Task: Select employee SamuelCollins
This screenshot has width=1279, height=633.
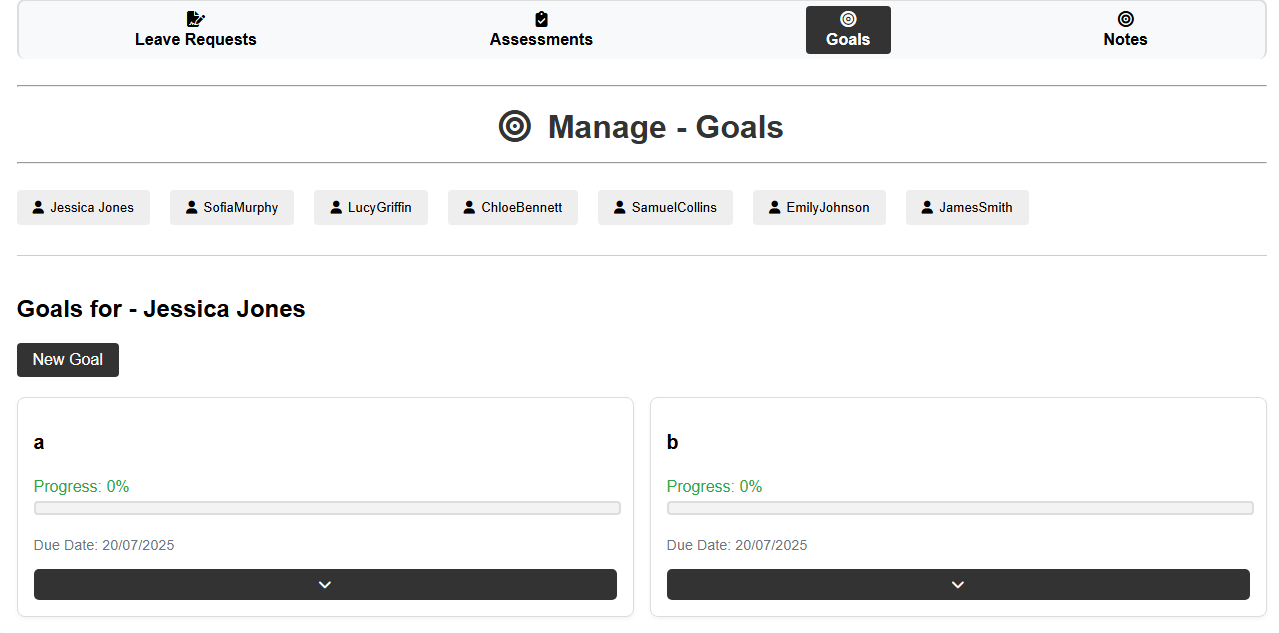Action: click(665, 207)
